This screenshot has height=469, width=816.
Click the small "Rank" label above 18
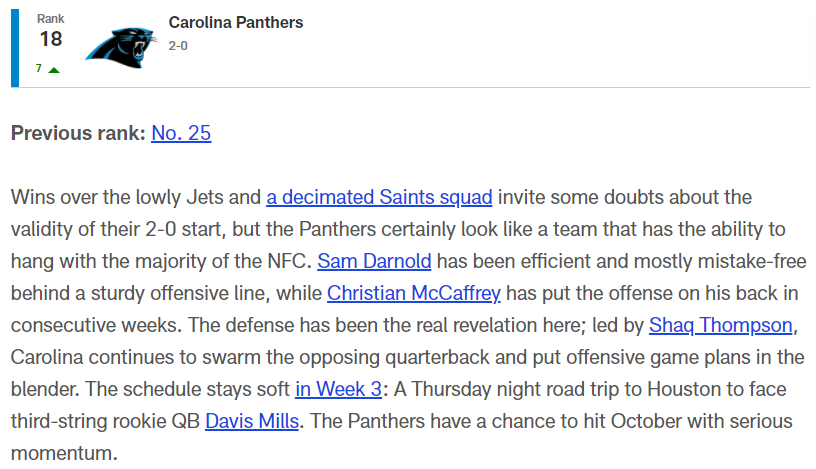click(x=49, y=18)
